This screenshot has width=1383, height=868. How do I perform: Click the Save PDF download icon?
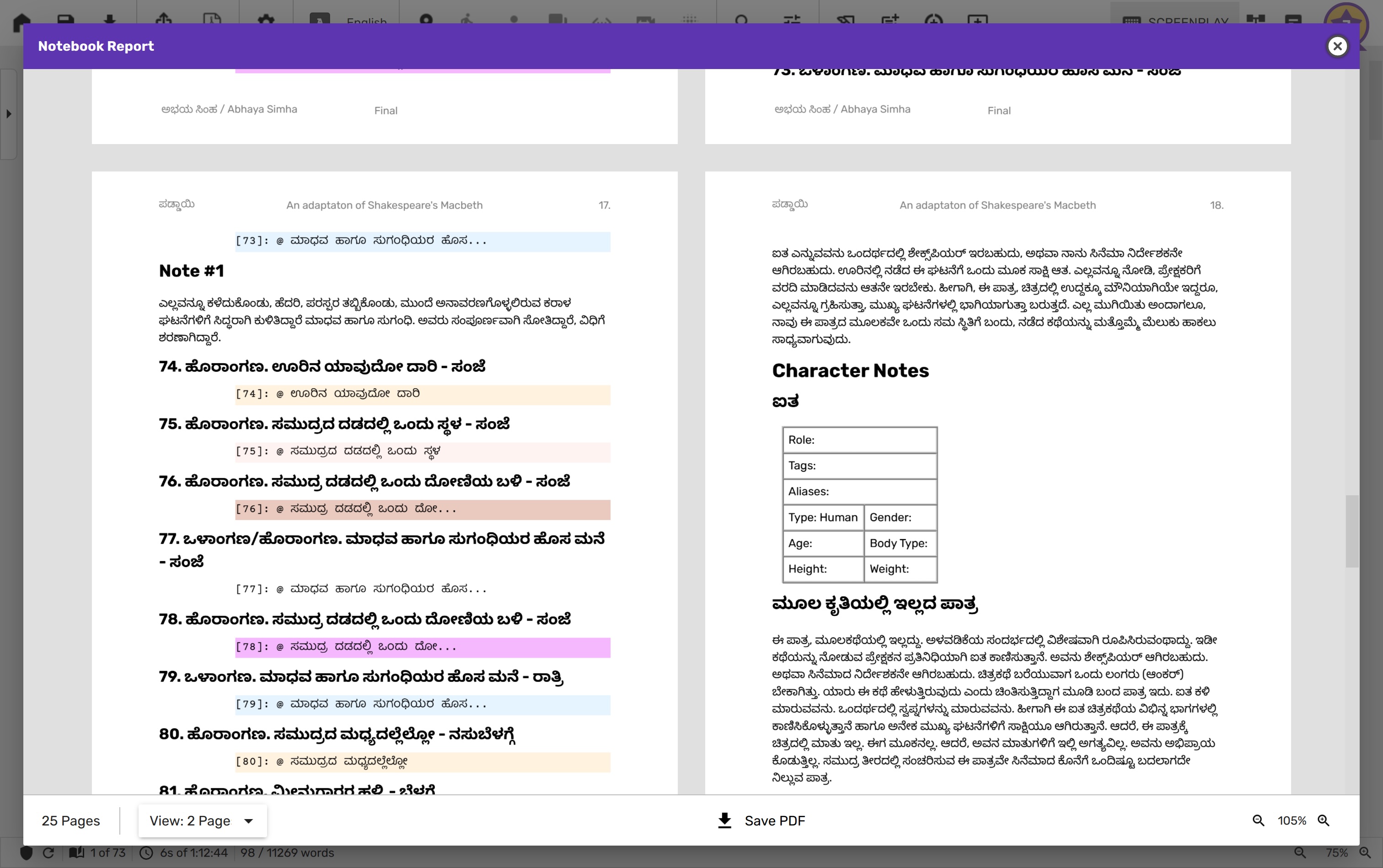click(x=724, y=820)
